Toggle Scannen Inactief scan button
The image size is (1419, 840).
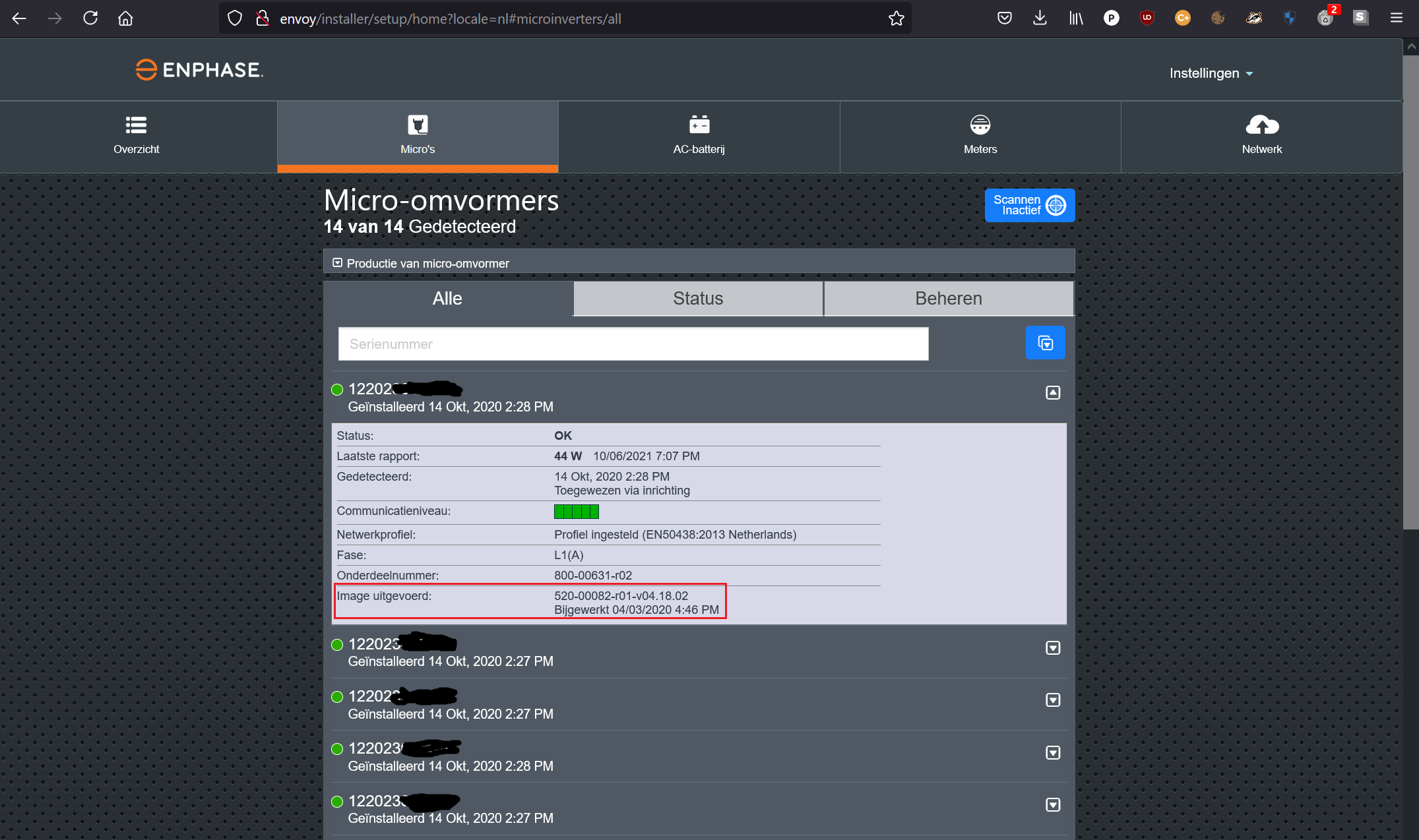pos(1029,205)
